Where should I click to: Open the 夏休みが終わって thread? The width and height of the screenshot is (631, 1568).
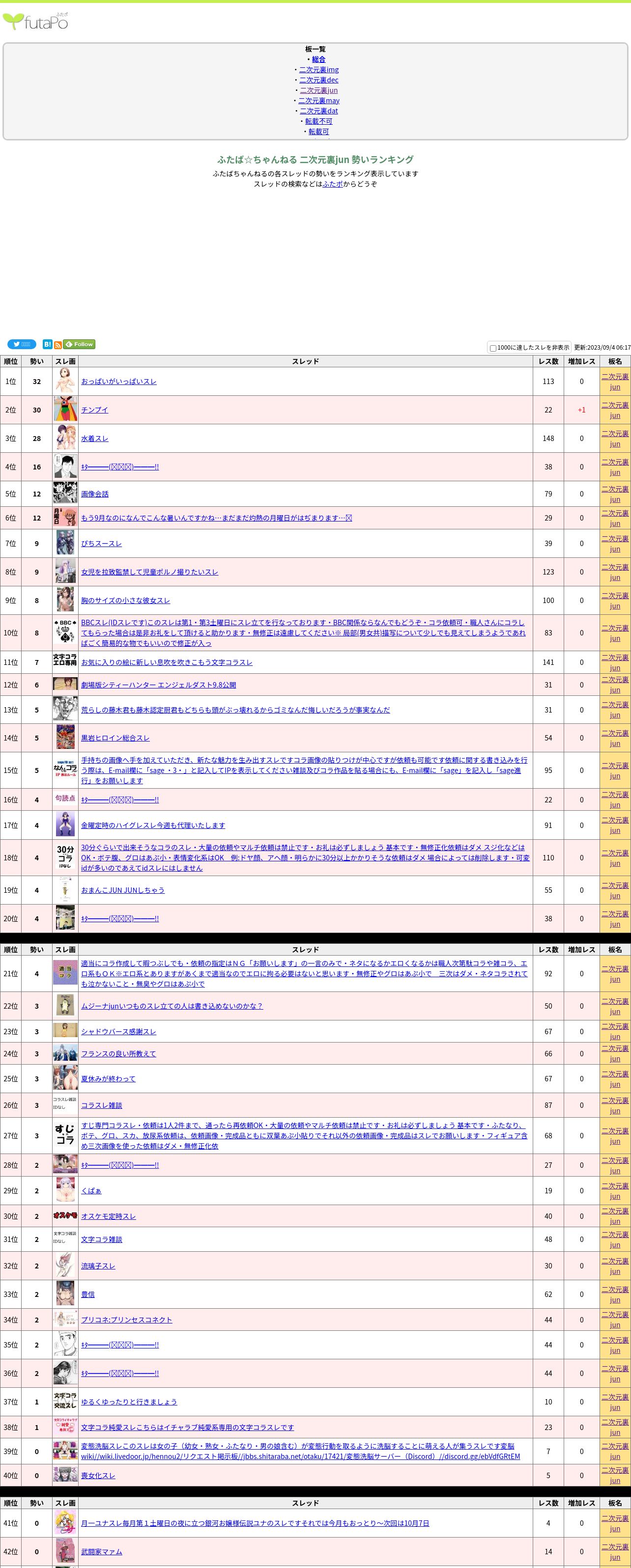[109, 1078]
